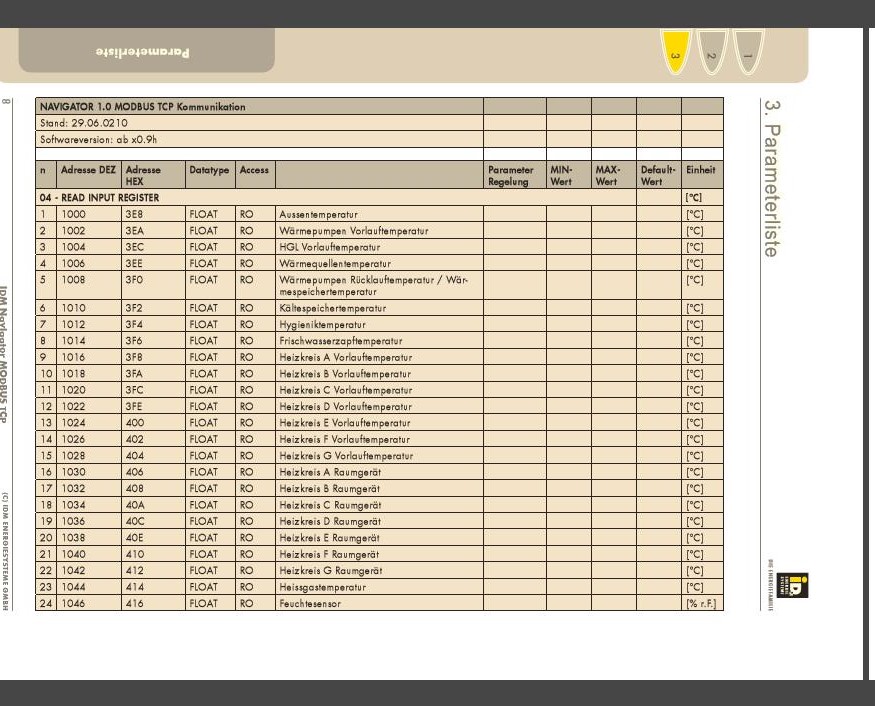Click 'Heizkreis C Vorlauftemperatur' cell
Viewport: 875px width, 706px height.
[x=379, y=390]
